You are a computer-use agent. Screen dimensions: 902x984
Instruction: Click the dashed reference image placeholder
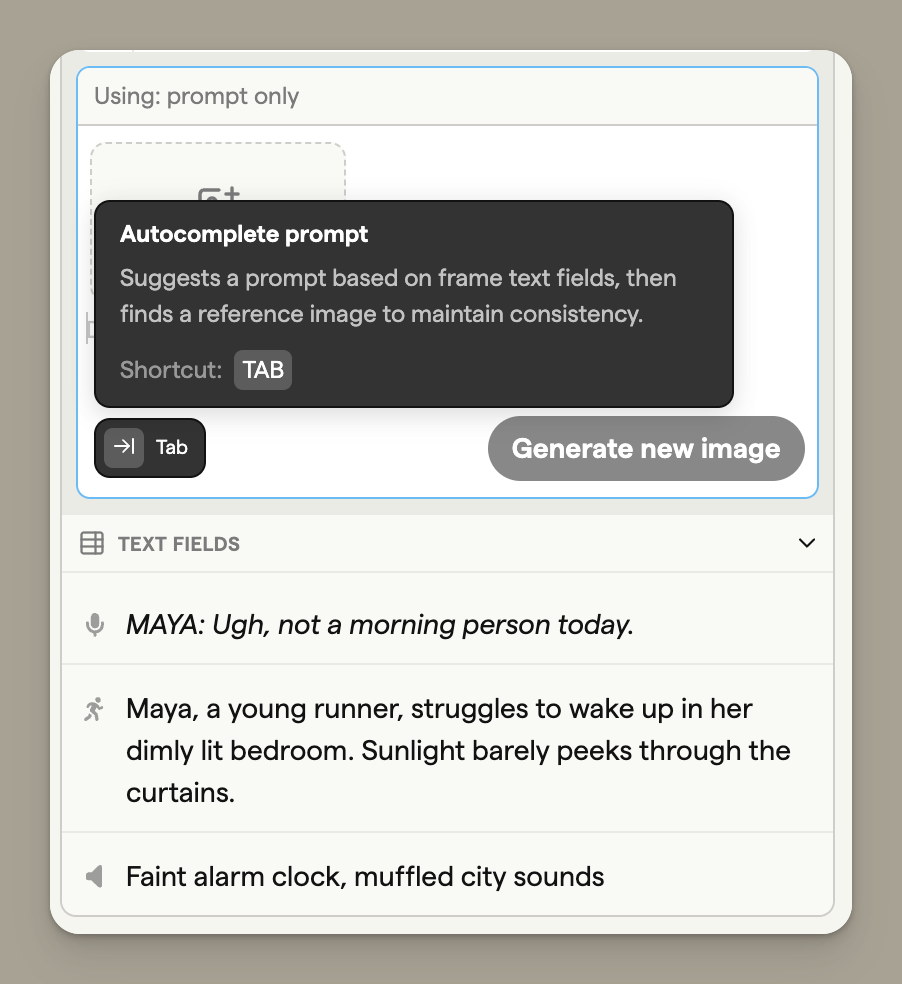pos(217,170)
